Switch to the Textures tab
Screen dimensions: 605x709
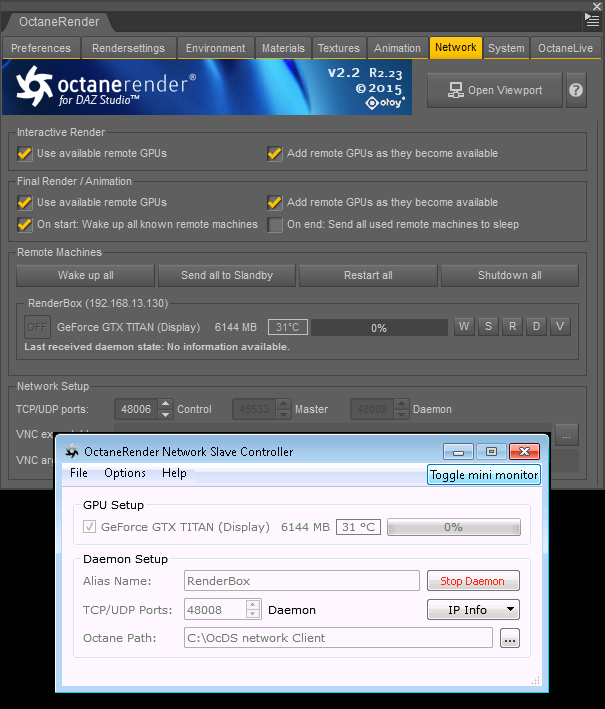pos(339,48)
